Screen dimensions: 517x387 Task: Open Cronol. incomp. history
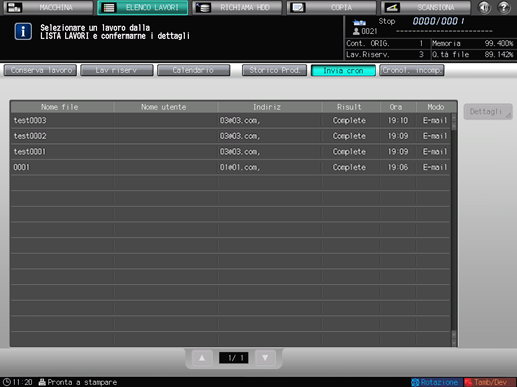pos(412,70)
